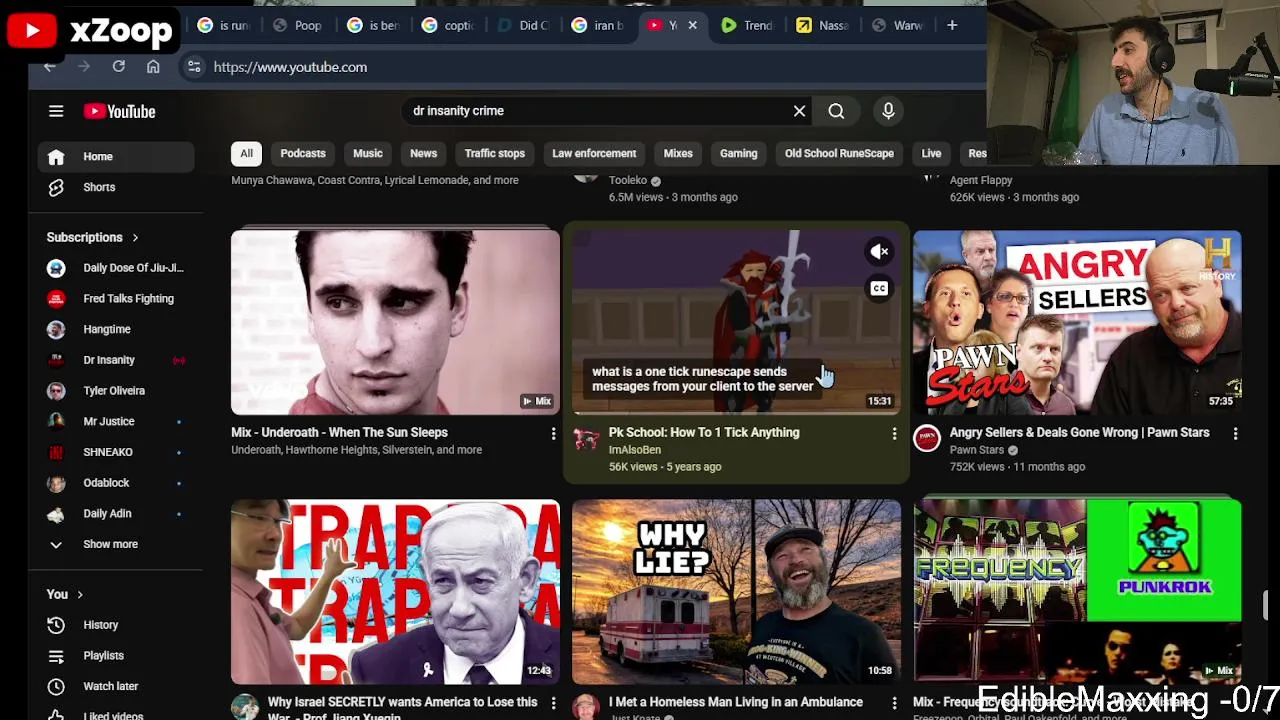Click the magnifier search button

point(836,111)
